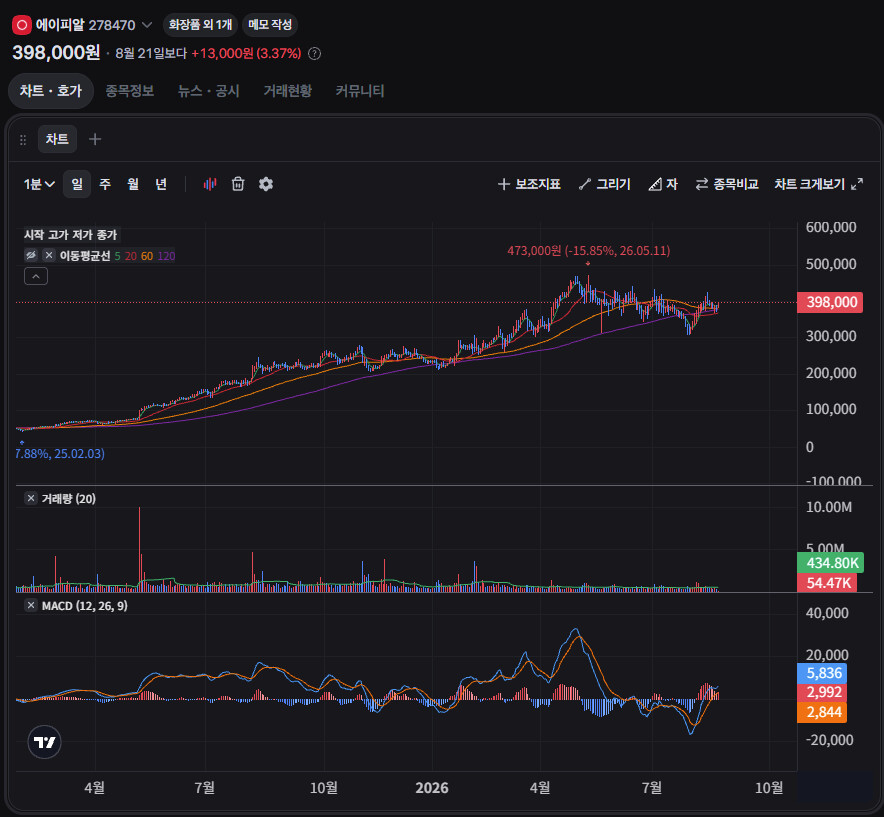Open chart settings gear icon

266,184
